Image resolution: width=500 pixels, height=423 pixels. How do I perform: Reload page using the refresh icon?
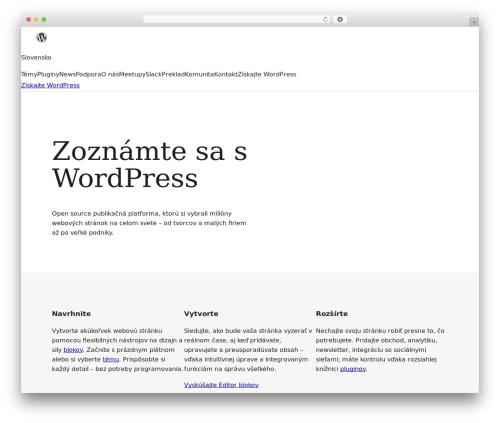(325, 20)
